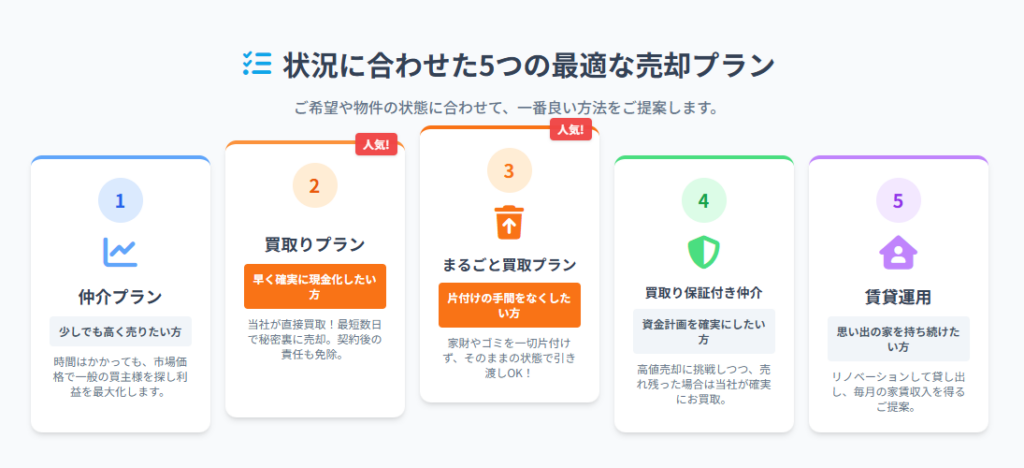The height and width of the screenshot is (468, 1024).
Task: Click the purple number 5 circle
Action: pyautogui.click(x=898, y=200)
